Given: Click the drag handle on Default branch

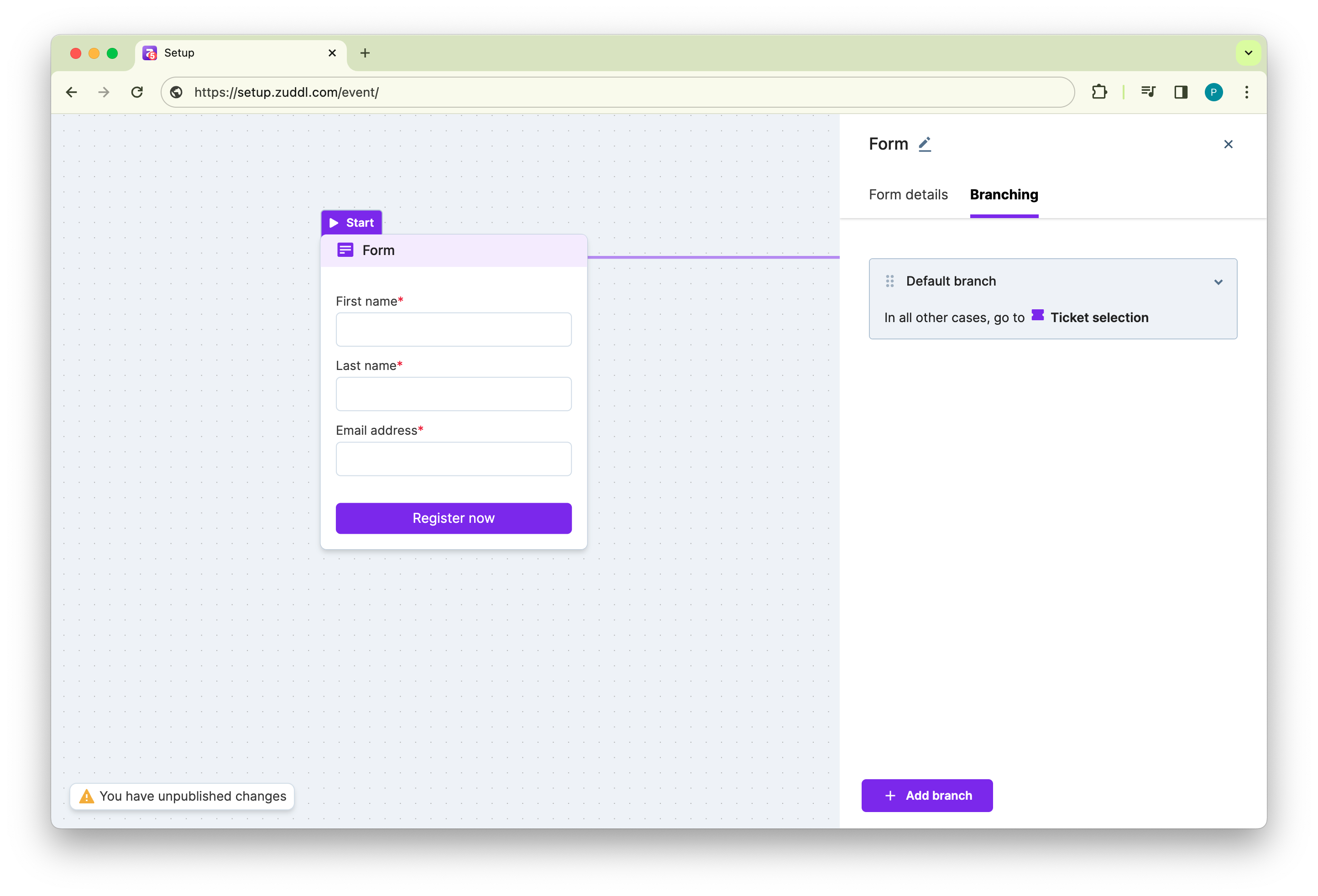Looking at the screenshot, I should click(889, 281).
